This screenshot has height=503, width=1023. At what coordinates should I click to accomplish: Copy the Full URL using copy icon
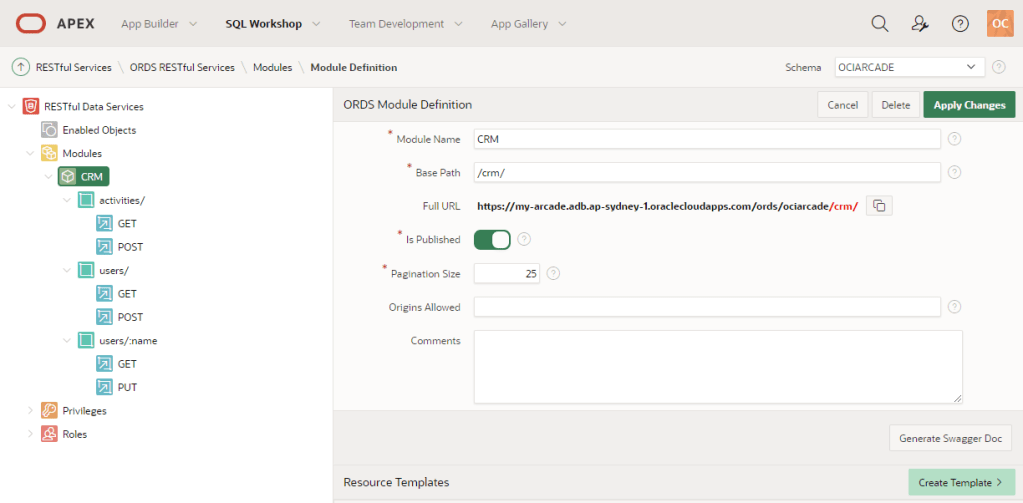pyautogui.click(x=879, y=206)
